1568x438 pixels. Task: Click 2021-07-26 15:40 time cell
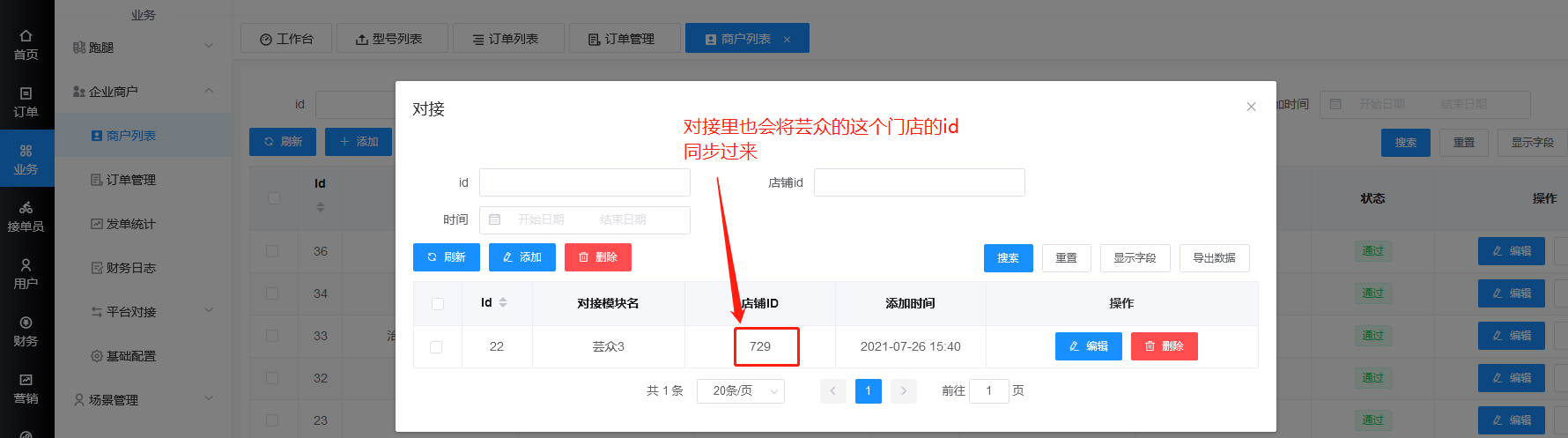coord(911,346)
